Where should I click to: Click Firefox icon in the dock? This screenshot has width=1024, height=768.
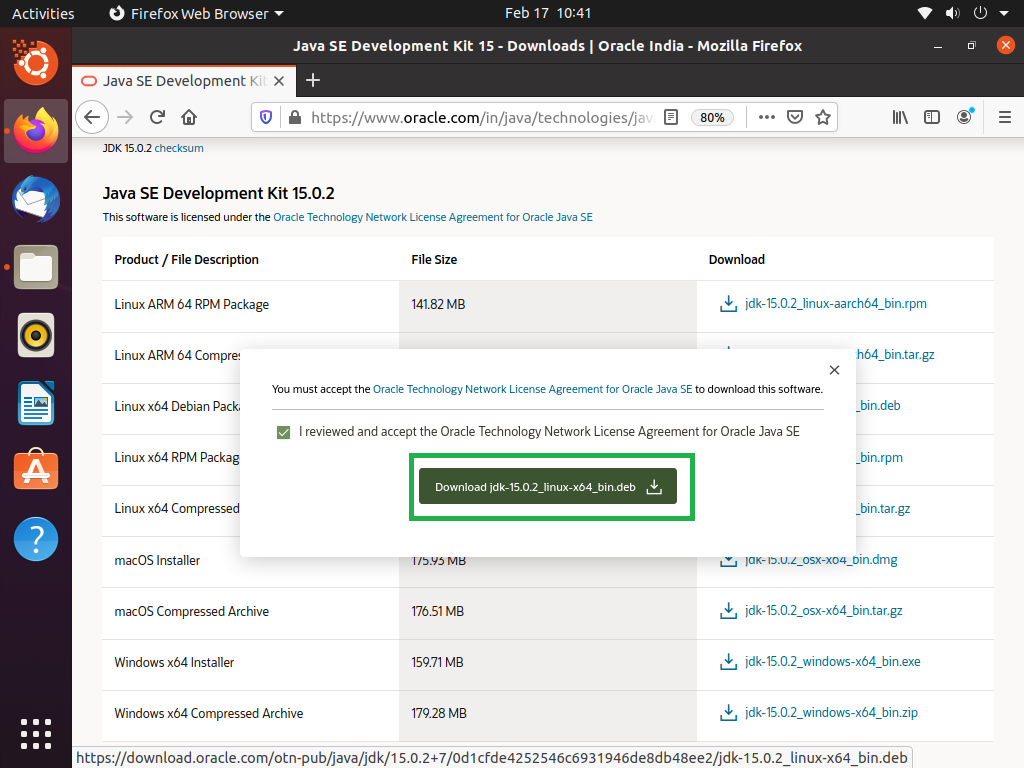tap(36, 131)
